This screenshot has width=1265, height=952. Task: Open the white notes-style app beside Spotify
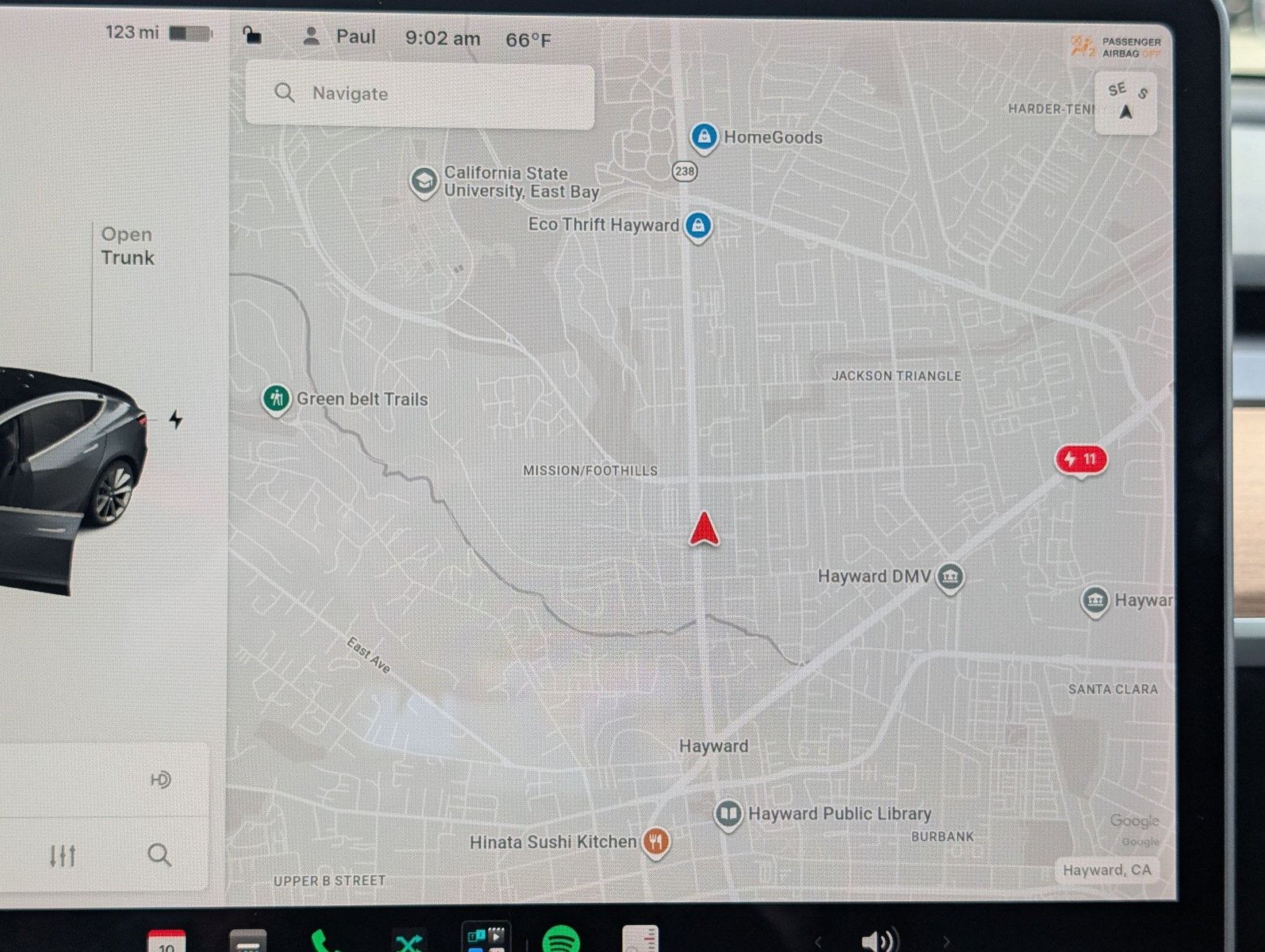[640, 939]
